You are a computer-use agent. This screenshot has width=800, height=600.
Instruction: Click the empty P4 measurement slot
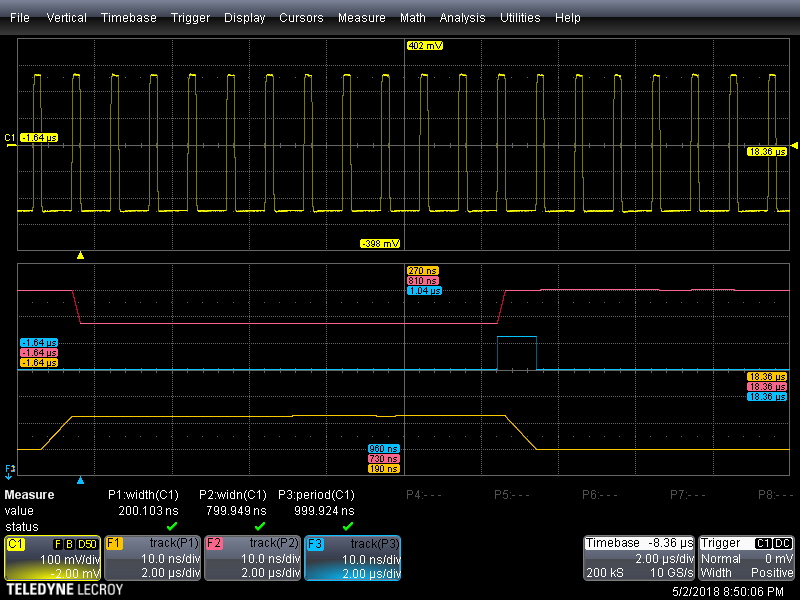click(425, 495)
